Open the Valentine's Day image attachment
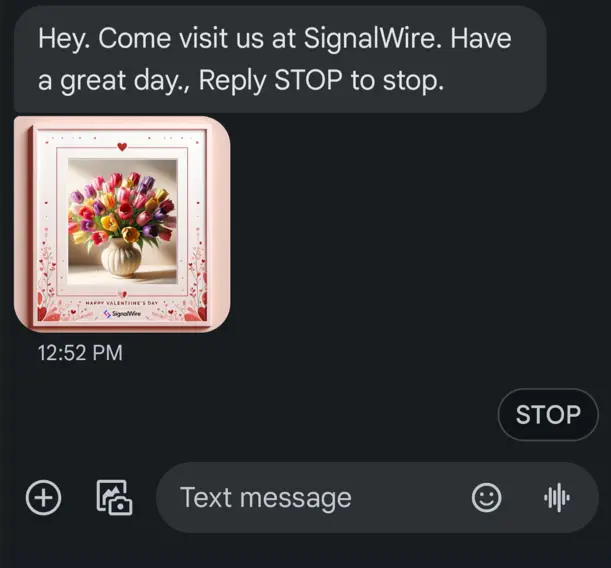 pyautogui.click(x=122, y=224)
